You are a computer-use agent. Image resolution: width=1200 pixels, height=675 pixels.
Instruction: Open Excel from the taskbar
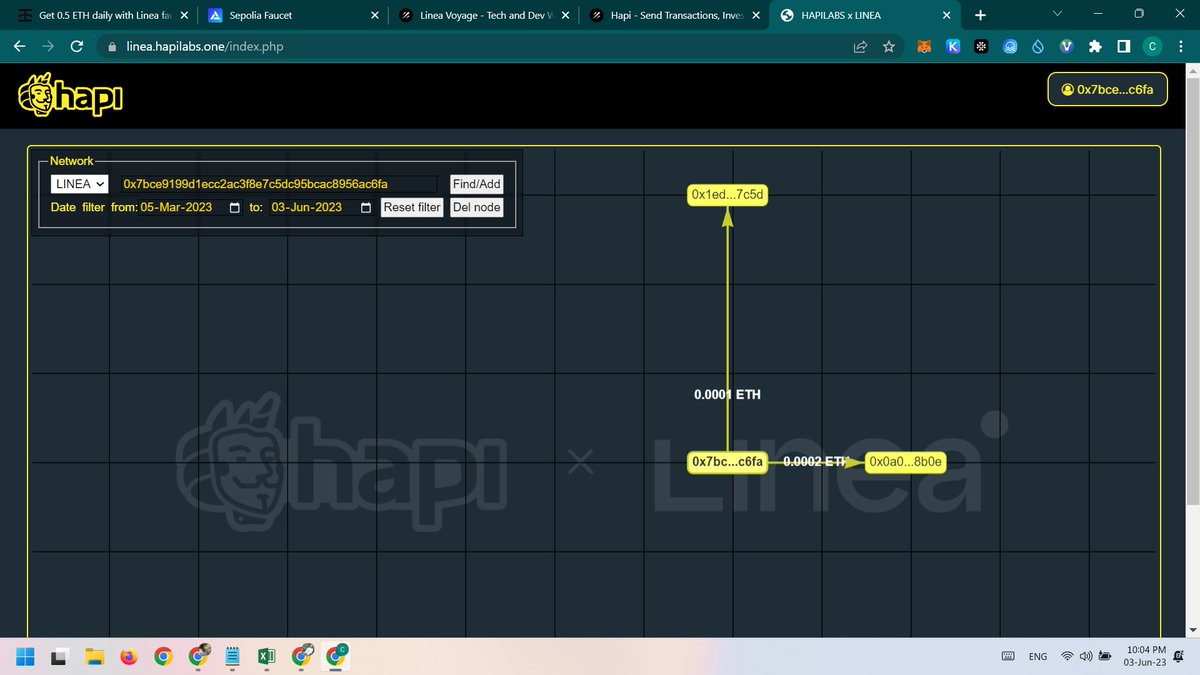(266, 657)
